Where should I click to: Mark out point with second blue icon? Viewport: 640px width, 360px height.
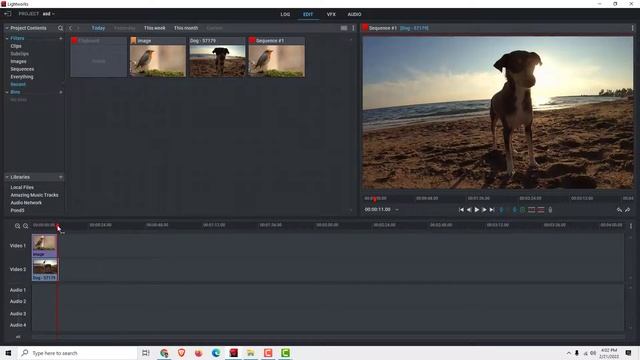tap(514, 210)
